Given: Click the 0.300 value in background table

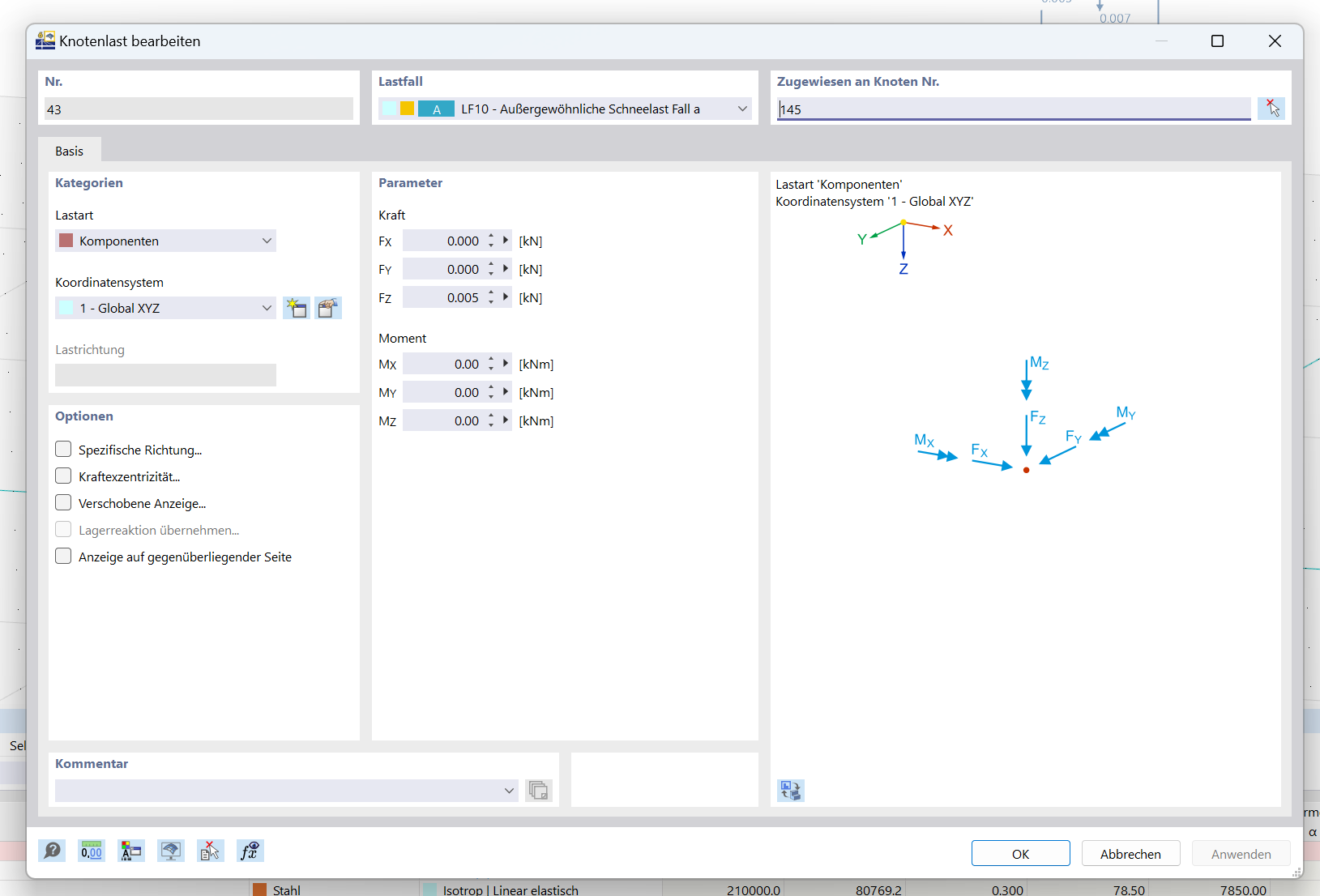Looking at the screenshot, I should 1007,890.
